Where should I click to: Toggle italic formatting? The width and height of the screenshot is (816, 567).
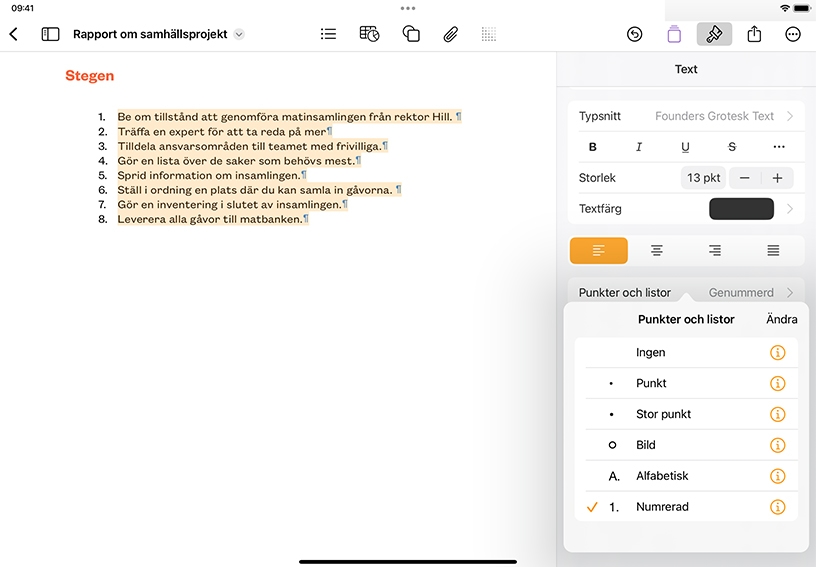click(x=639, y=147)
